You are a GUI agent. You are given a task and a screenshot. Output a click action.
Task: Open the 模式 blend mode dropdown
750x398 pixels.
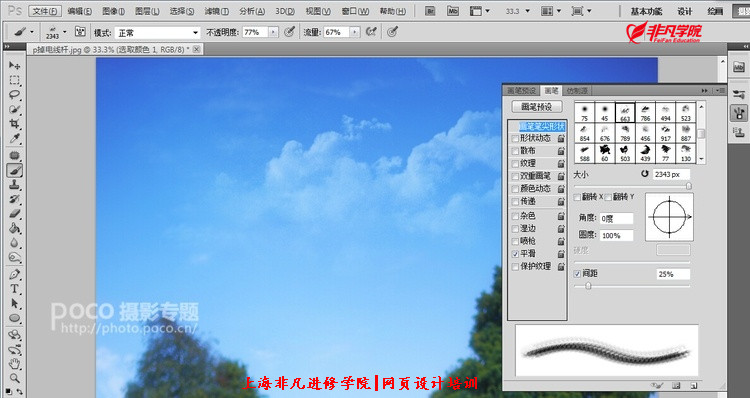[157, 33]
